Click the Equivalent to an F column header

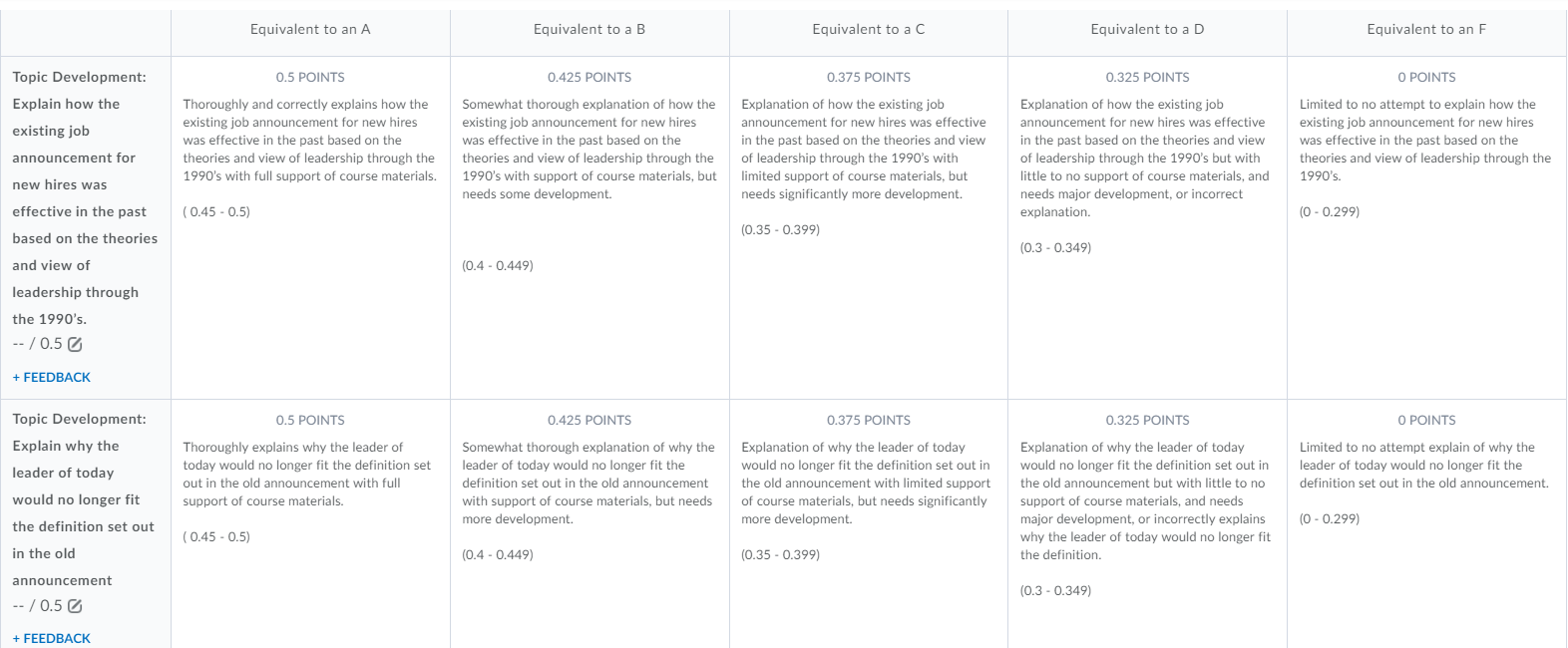coord(1426,29)
